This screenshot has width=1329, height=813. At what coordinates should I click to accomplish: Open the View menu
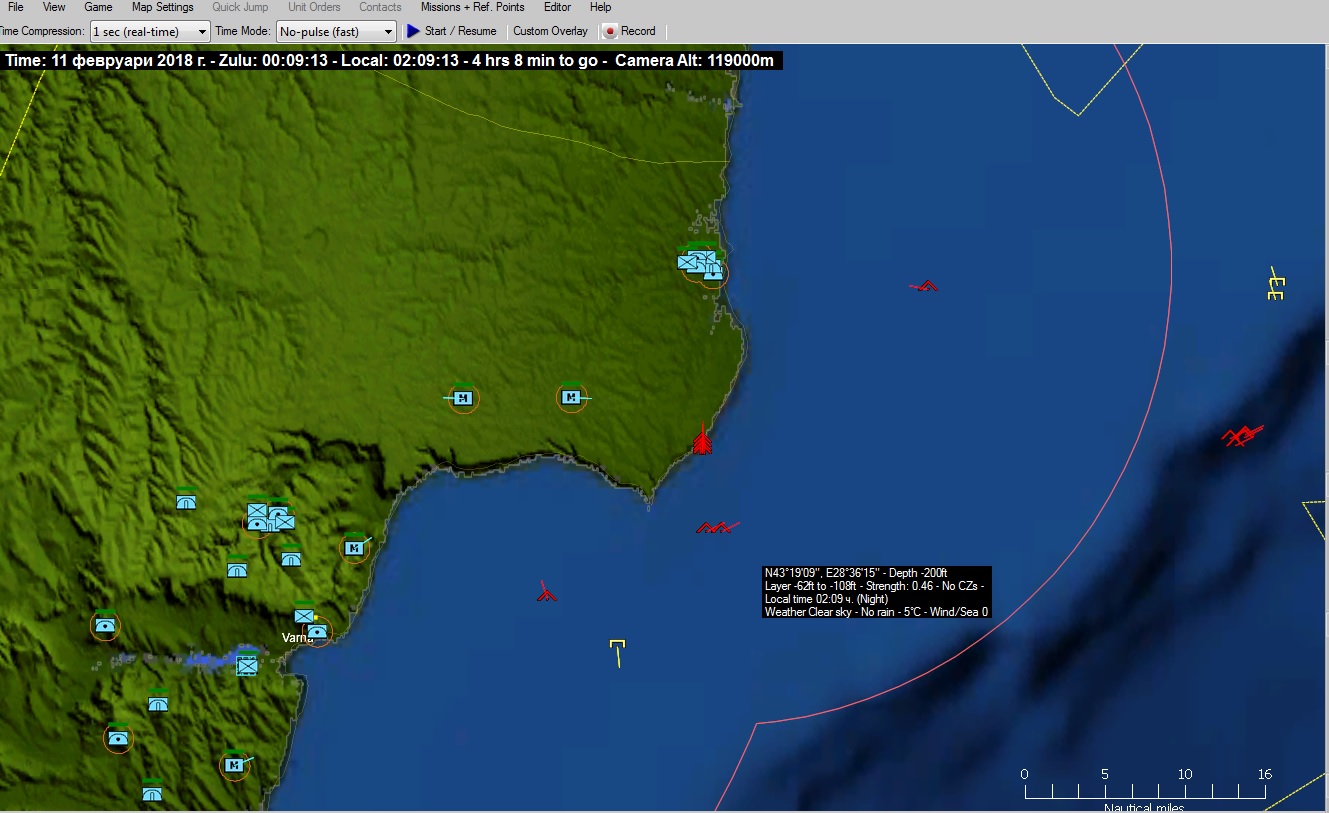tap(54, 7)
